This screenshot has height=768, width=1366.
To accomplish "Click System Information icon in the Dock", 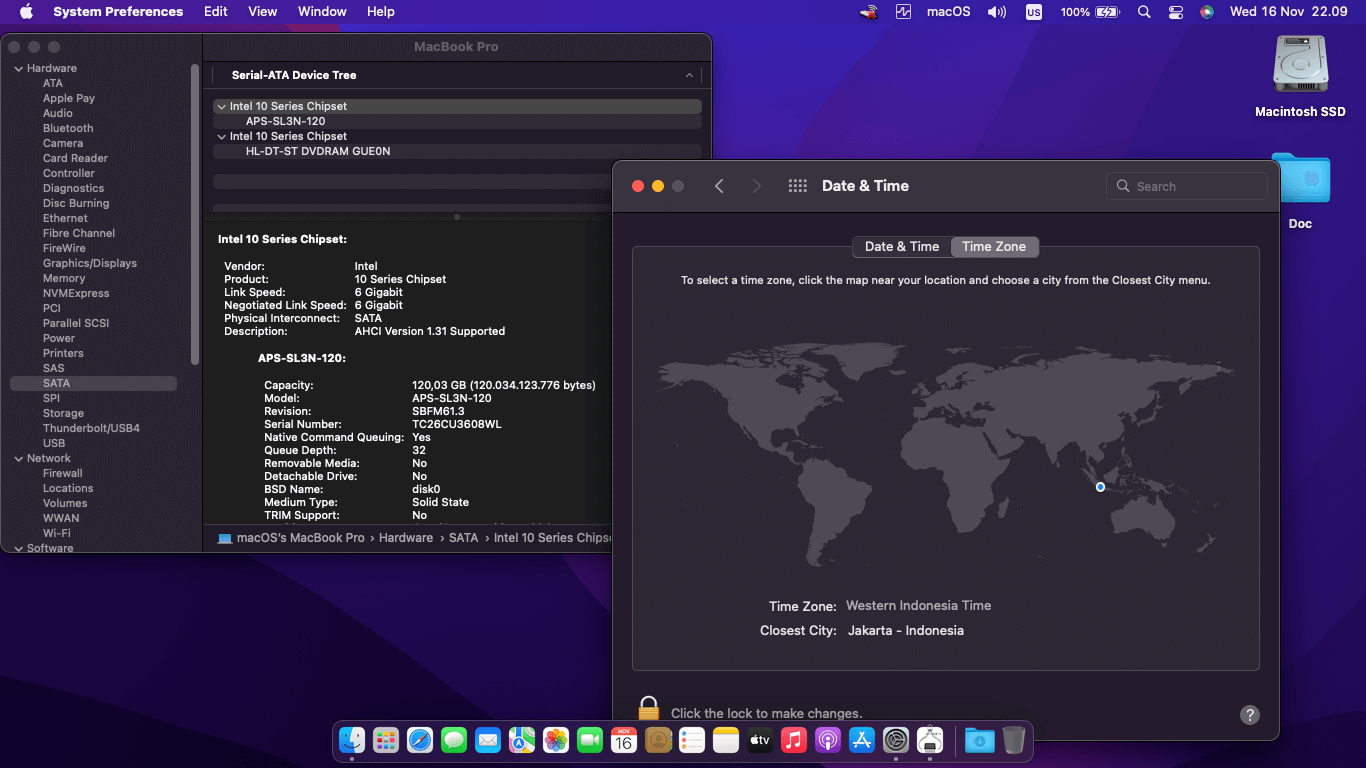I will (x=930, y=740).
